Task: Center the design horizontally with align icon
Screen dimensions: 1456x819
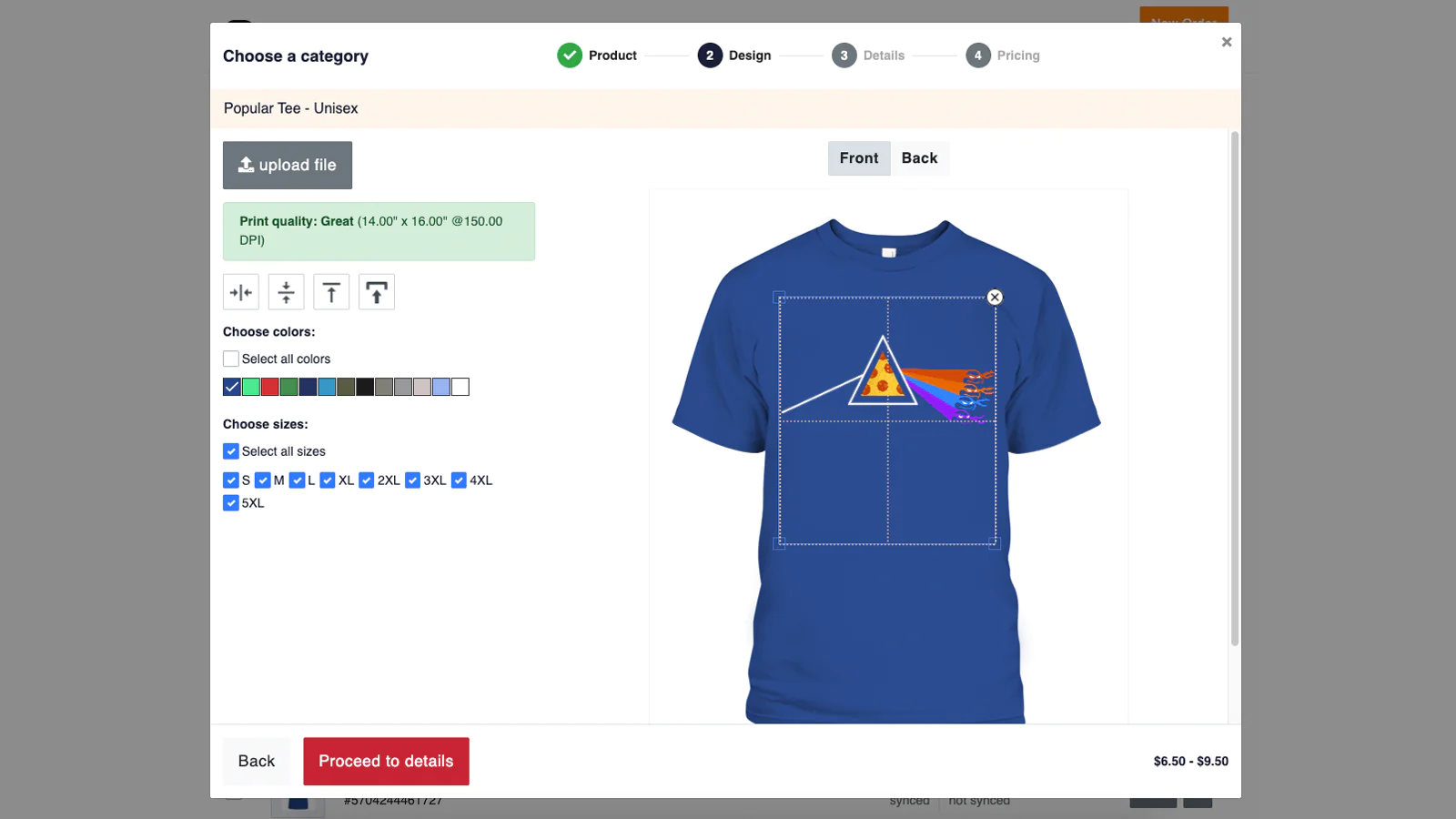Action: pyautogui.click(x=241, y=292)
